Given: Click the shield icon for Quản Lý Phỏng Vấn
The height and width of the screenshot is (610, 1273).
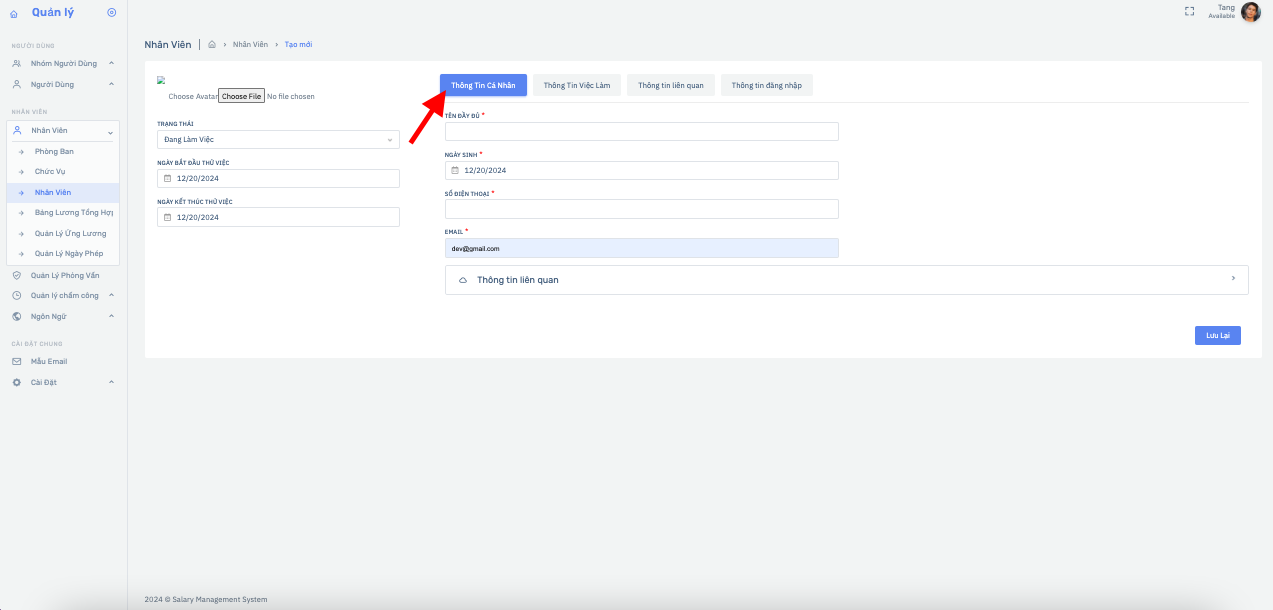Looking at the screenshot, I should (x=17, y=275).
